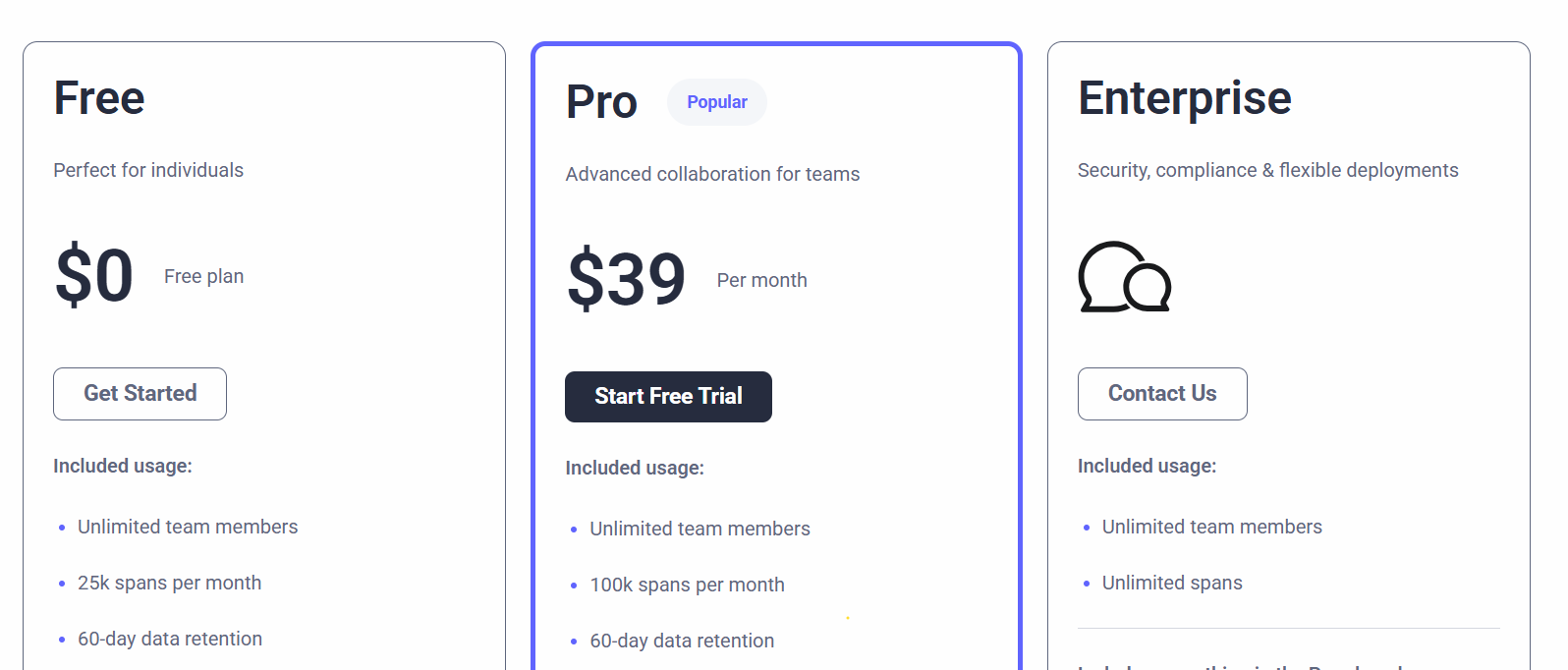Image resolution: width=1568 pixels, height=670 pixels.
Task: Click the $39 price amount
Action: point(626,280)
